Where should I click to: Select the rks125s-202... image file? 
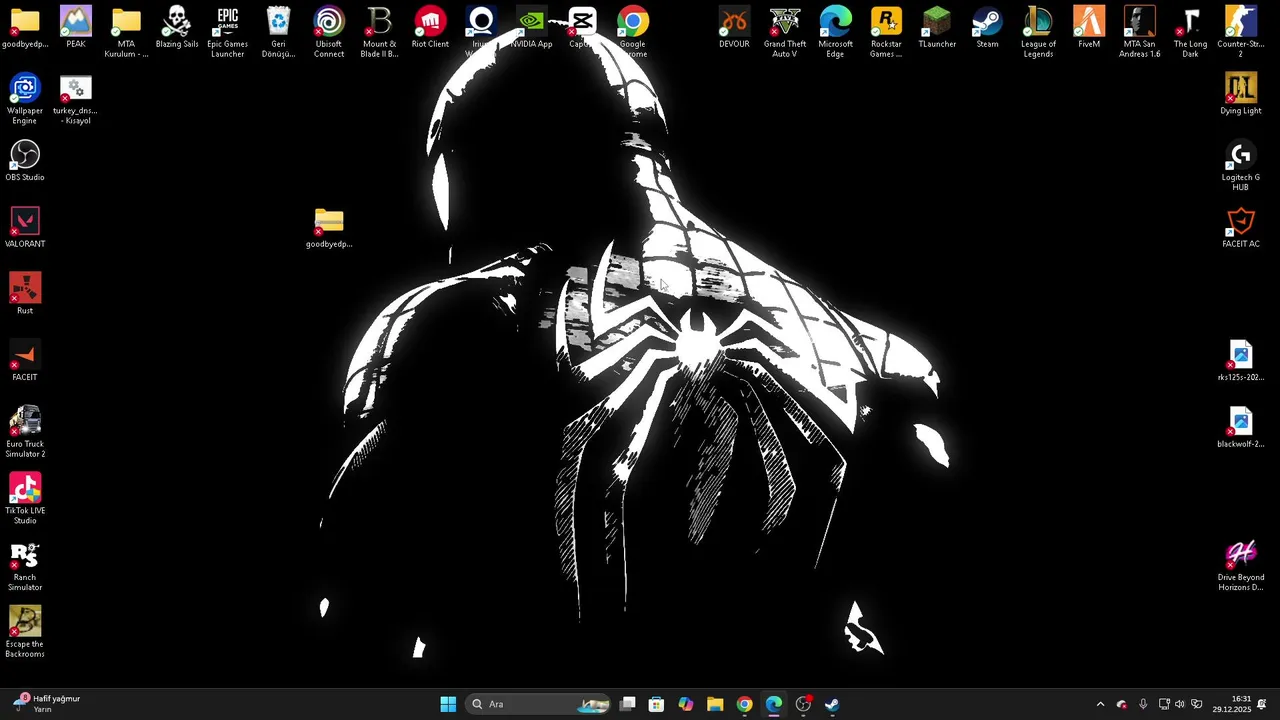(1241, 361)
